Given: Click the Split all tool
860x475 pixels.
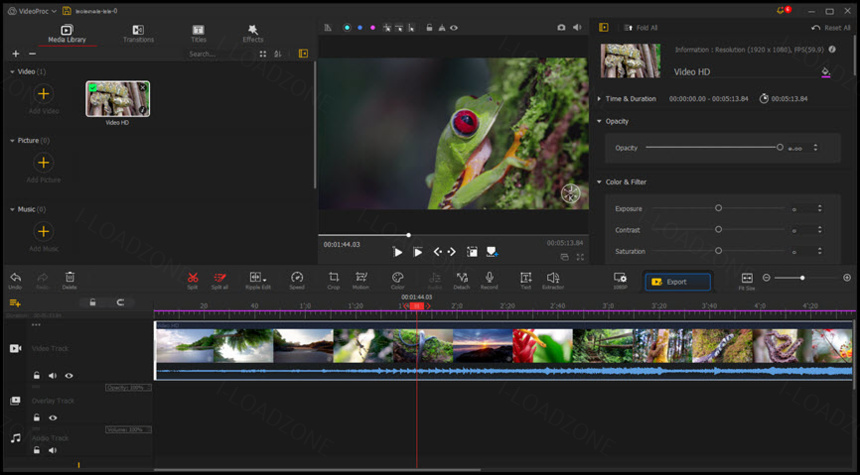Looking at the screenshot, I should [x=220, y=280].
